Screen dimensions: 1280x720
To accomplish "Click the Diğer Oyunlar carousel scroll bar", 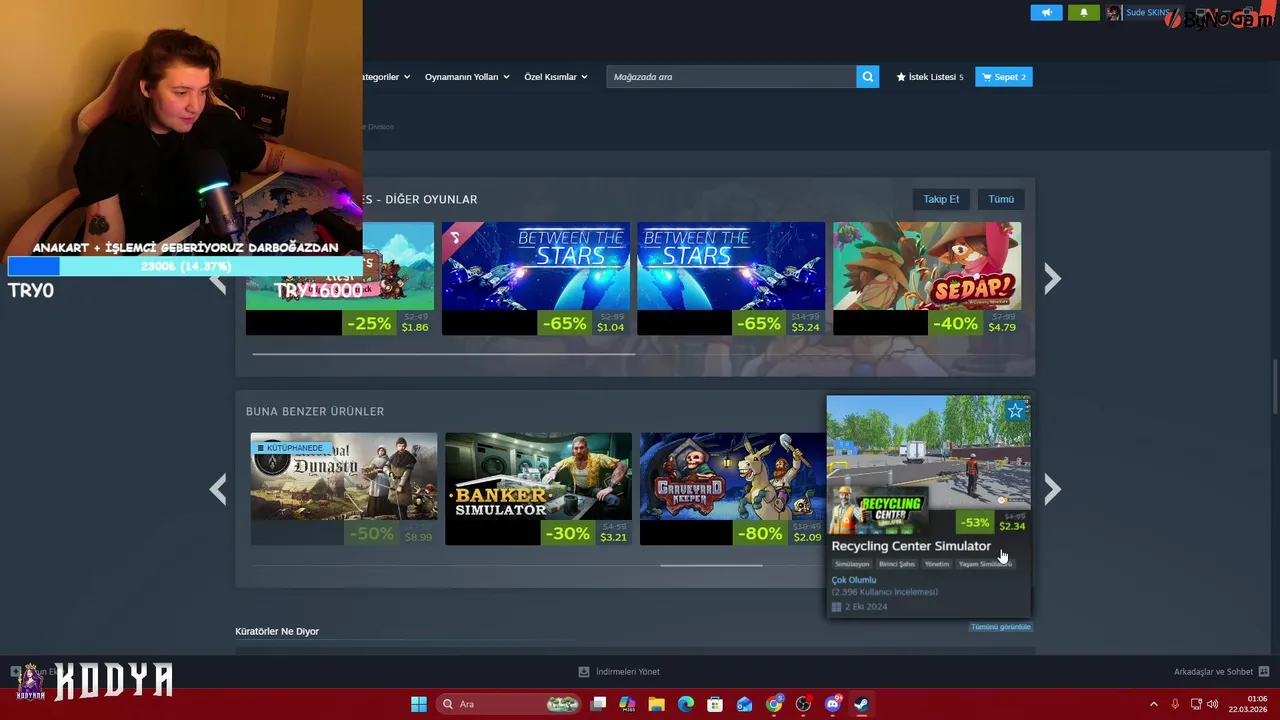I will [443, 354].
